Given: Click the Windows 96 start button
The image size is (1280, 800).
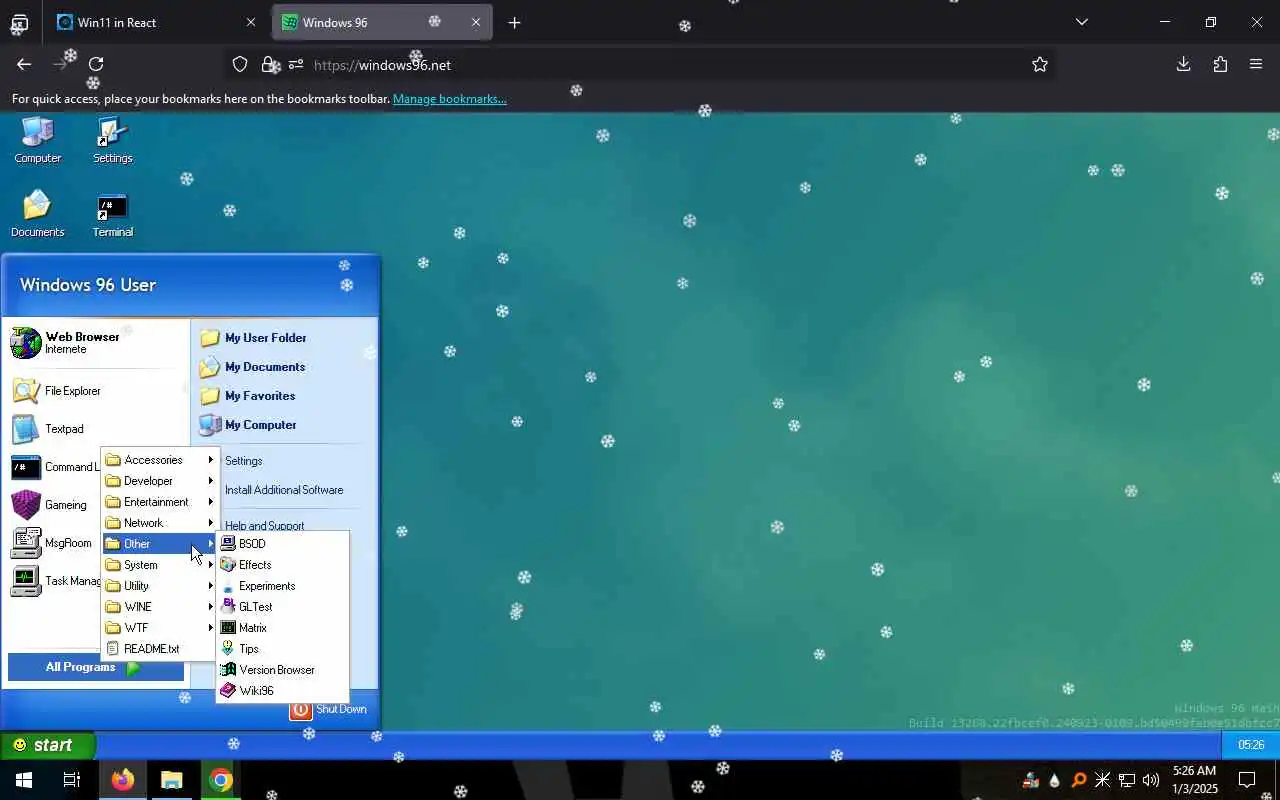Looking at the screenshot, I should click(x=47, y=745).
